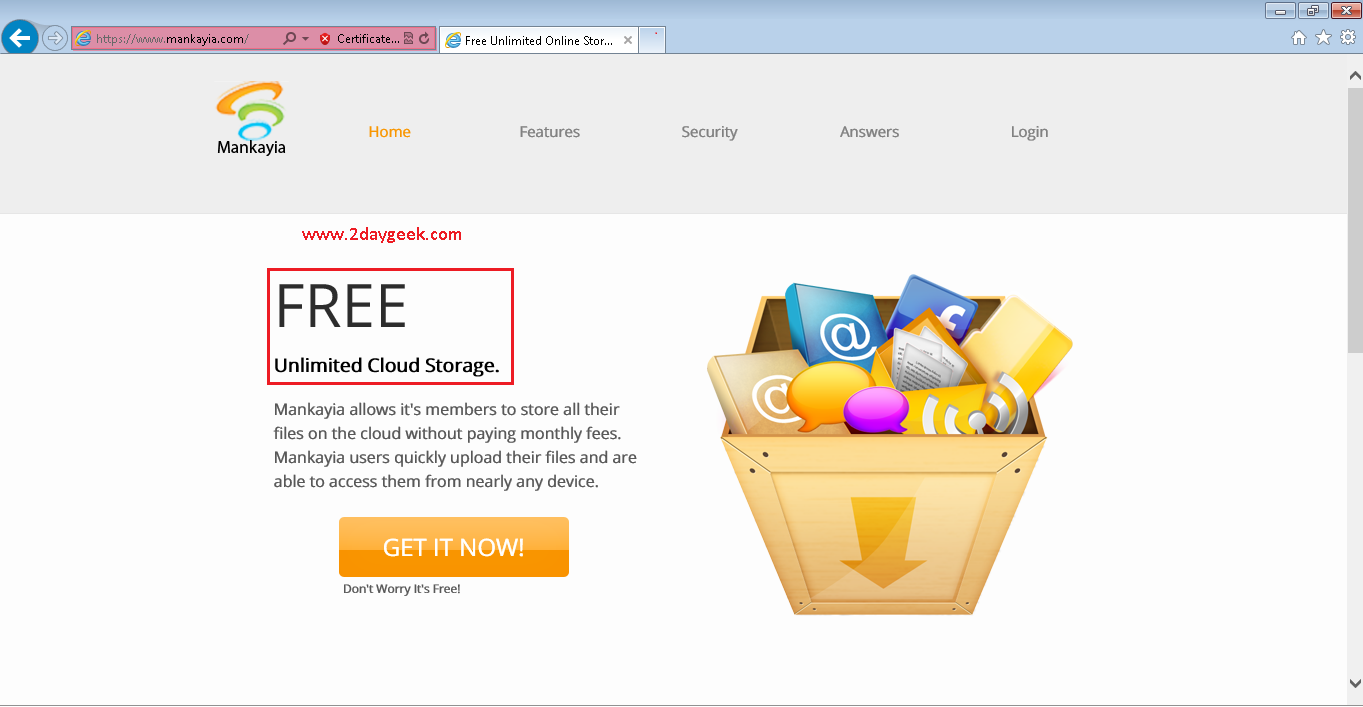Open the Tools gear menu
Viewport: 1363px width, 707px height.
point(1348,38)
